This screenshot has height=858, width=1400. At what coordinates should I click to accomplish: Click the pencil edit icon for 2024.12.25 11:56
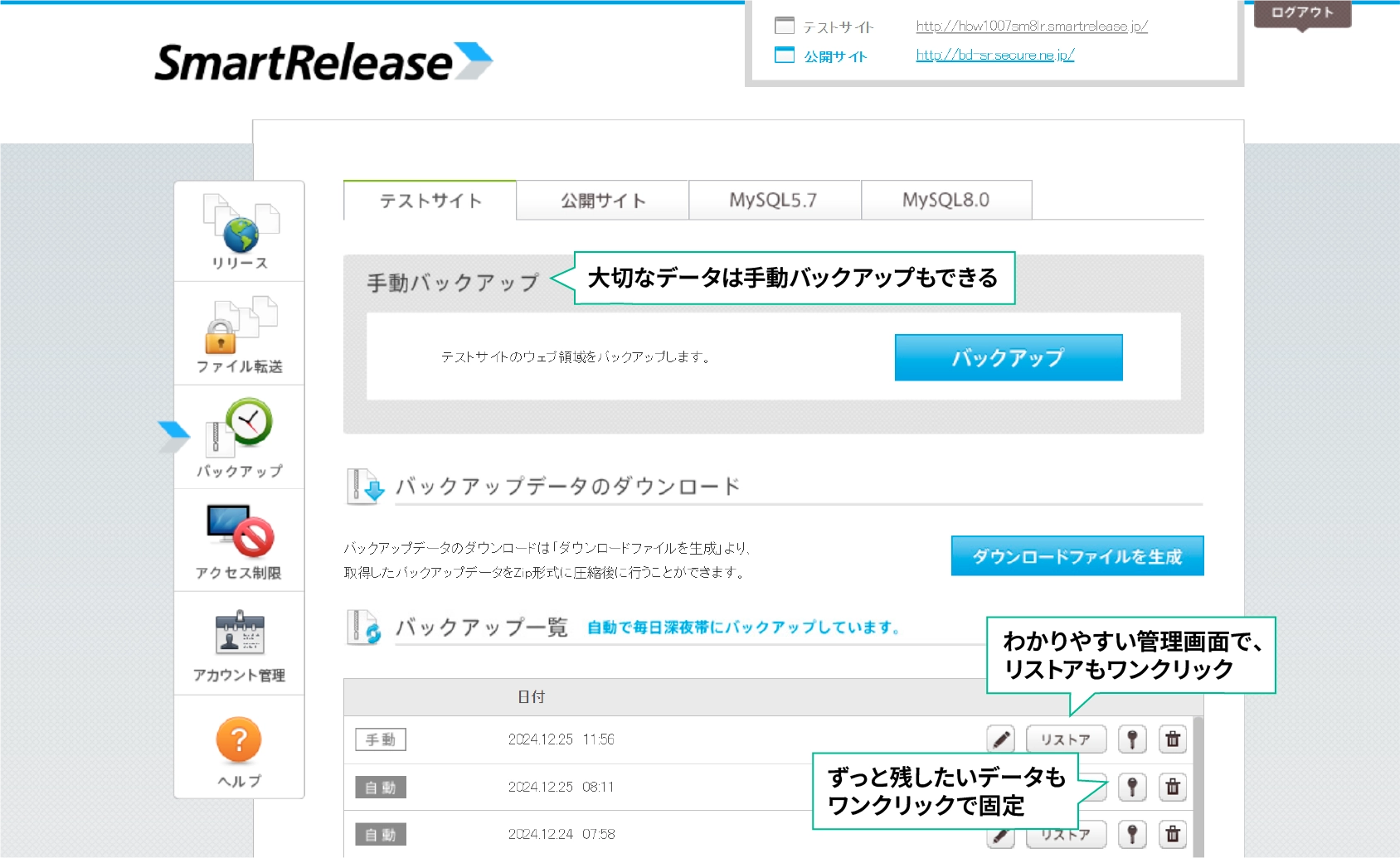[1001, 739]
